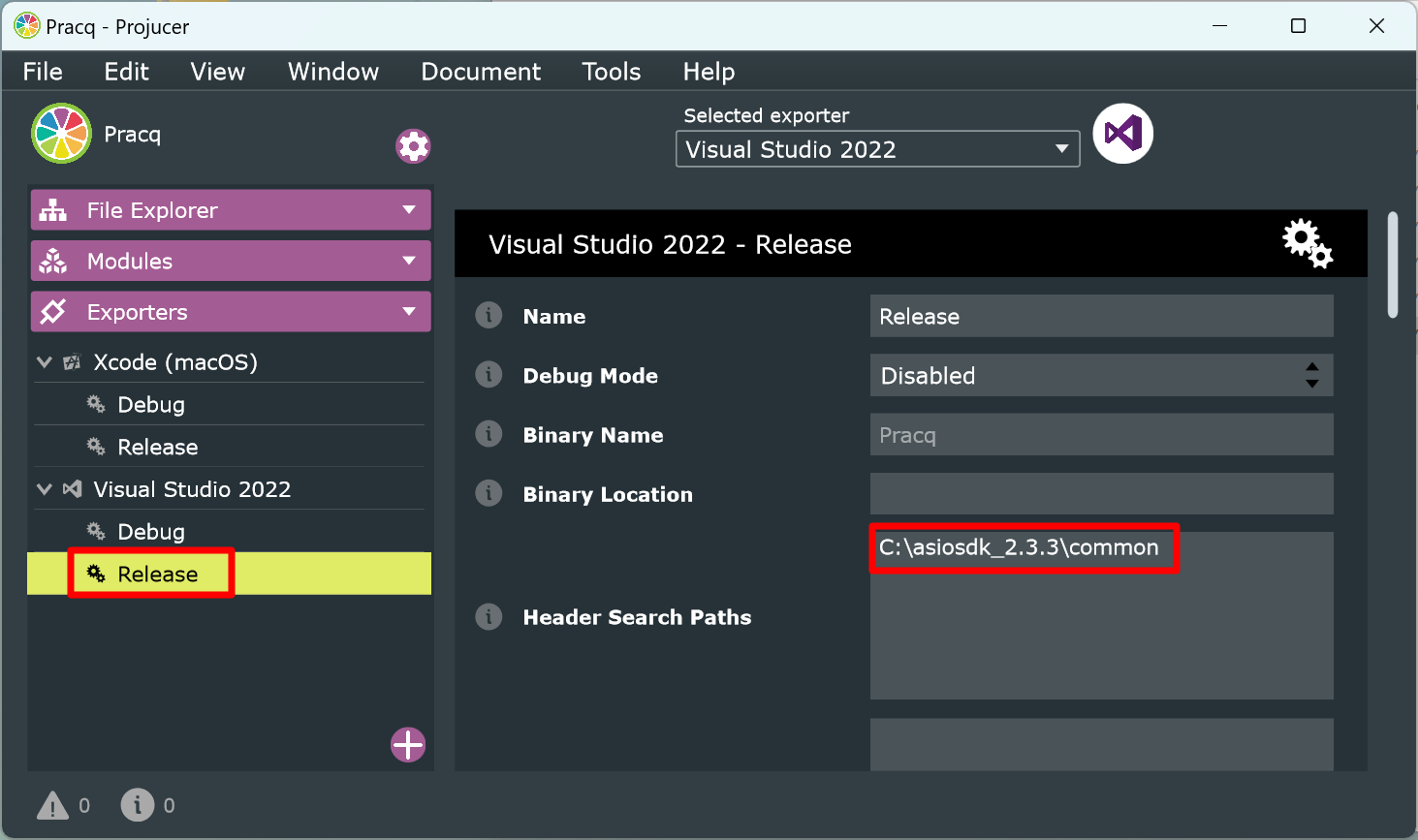Screen dimensions: 1418x840
Task: Click gear icon beside Xcode Debug config
Action: [x=95, y=404]
